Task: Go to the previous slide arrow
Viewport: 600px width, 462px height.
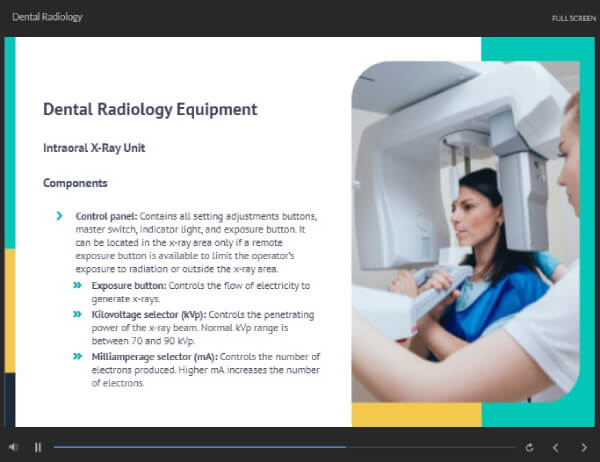Action: point(556,447)
